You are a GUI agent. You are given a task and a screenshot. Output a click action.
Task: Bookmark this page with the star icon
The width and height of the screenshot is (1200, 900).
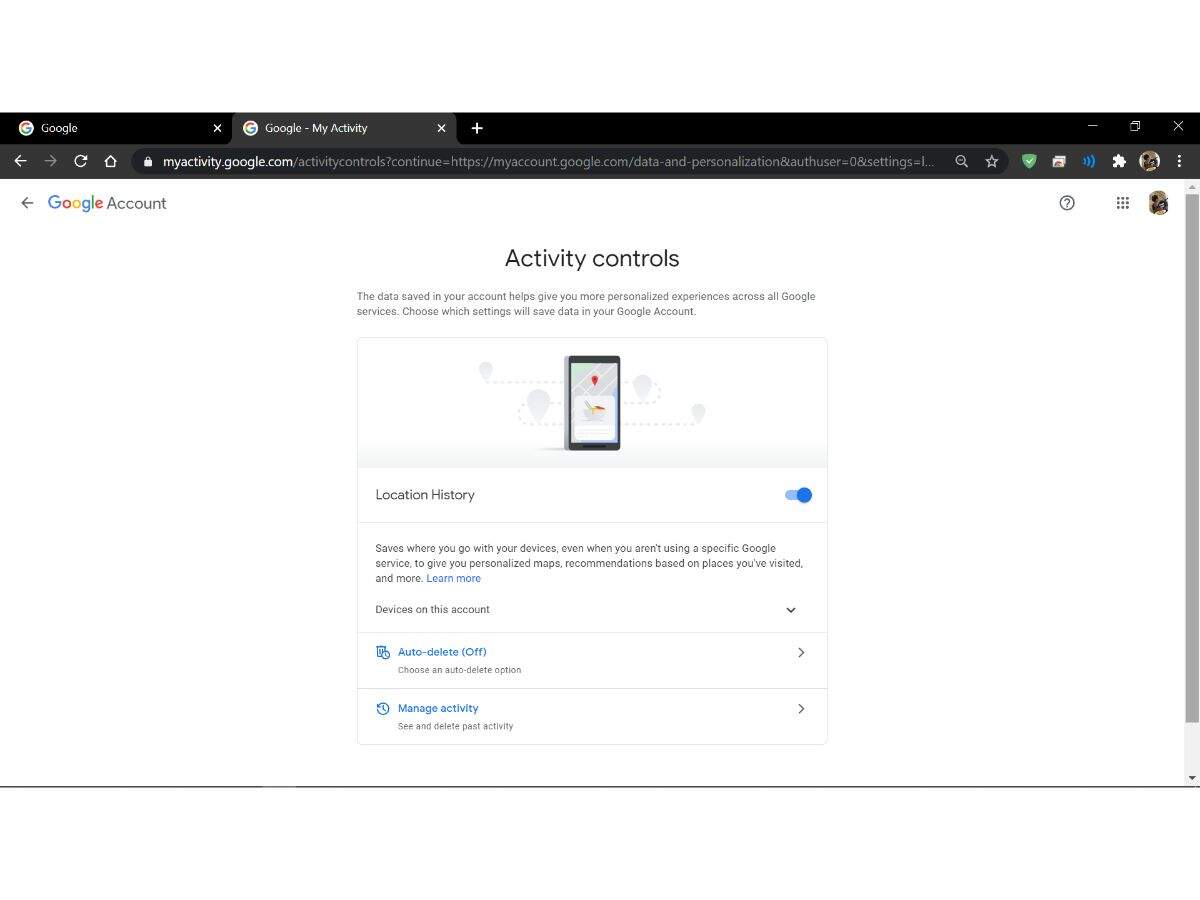(991, 161)
